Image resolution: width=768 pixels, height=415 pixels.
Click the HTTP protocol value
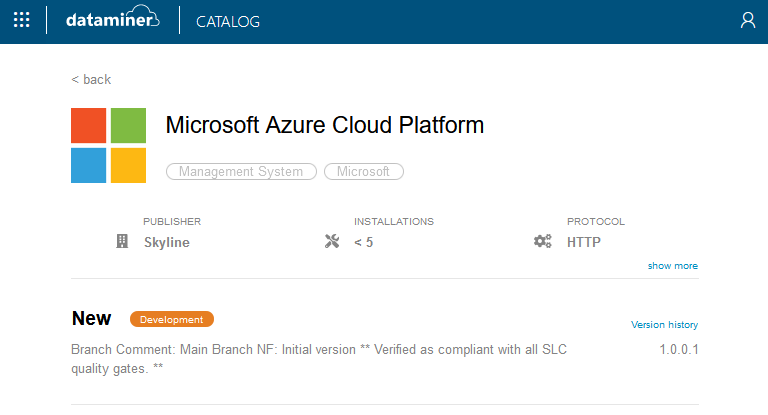pyautogui.click(x=583, y=242)
